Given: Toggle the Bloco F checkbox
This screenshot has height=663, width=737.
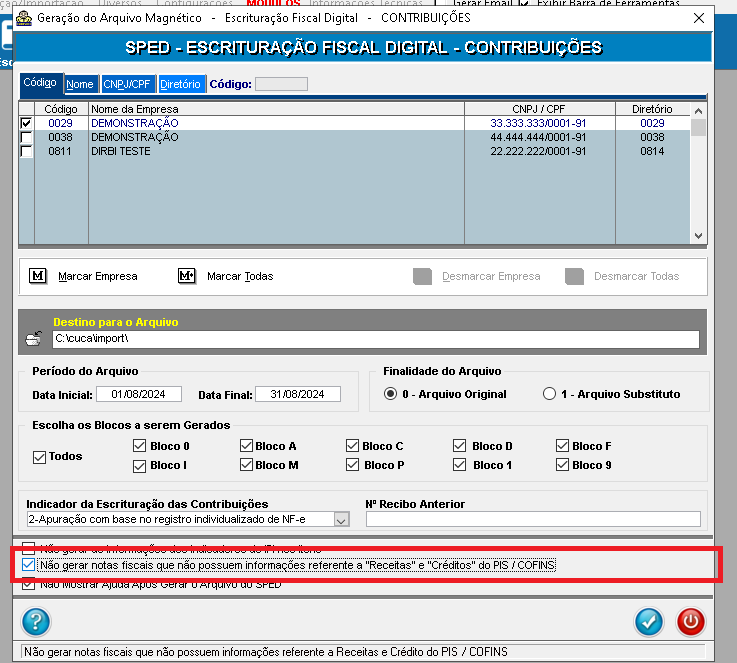Looking at the screenshot, I should 563,445.
